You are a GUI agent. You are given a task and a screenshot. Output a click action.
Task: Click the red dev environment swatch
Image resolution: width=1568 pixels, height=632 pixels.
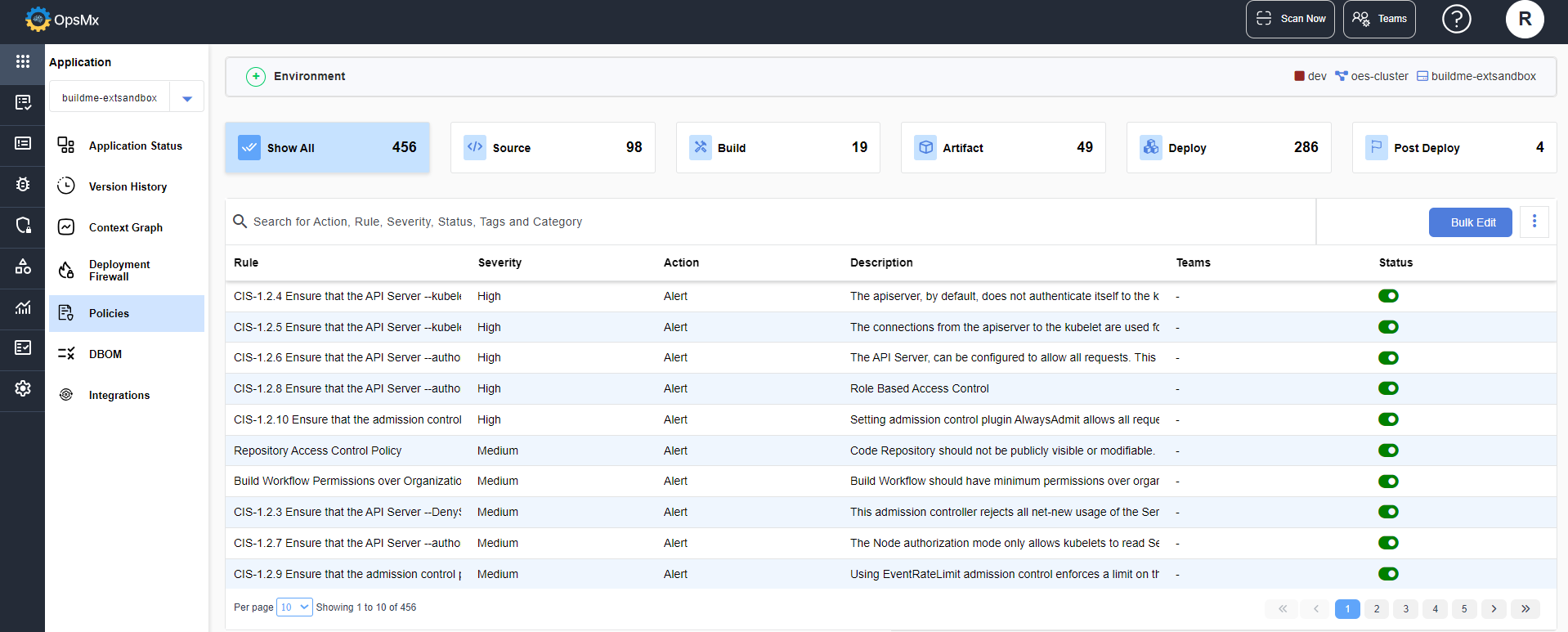pyautogui.click(x=1299, y=76)
